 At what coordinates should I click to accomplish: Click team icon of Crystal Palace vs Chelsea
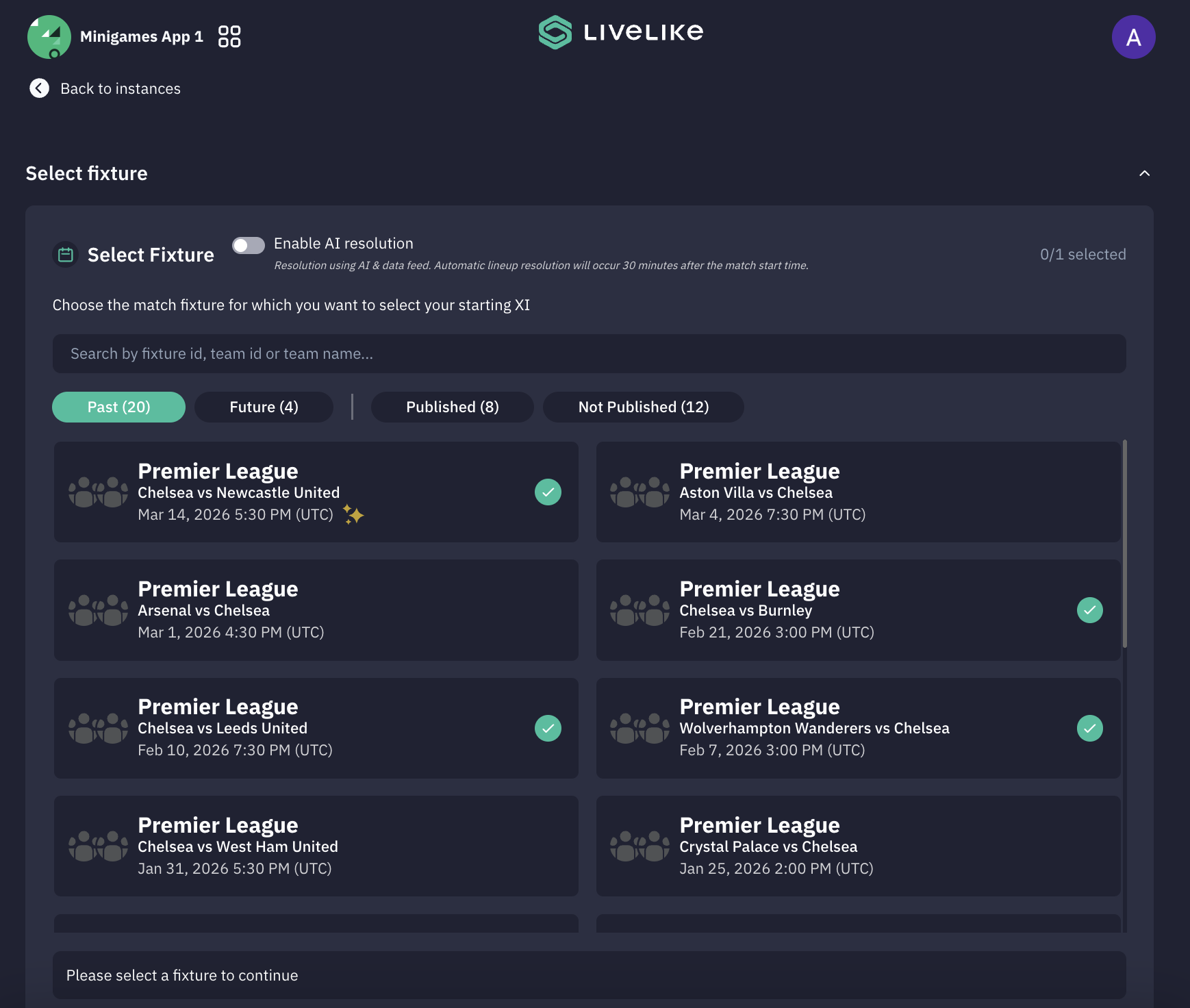tap(640, 846)
